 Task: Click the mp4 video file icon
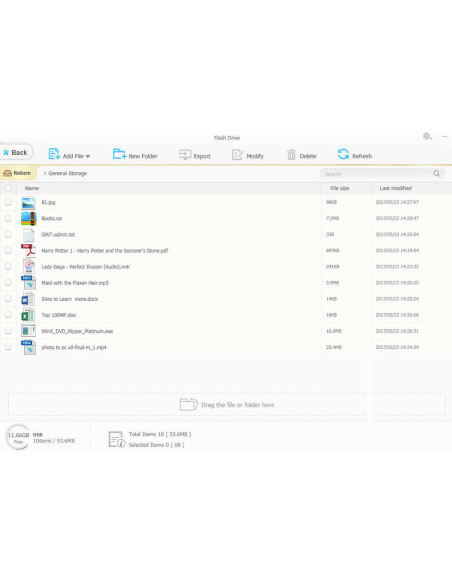coord(28,347)
